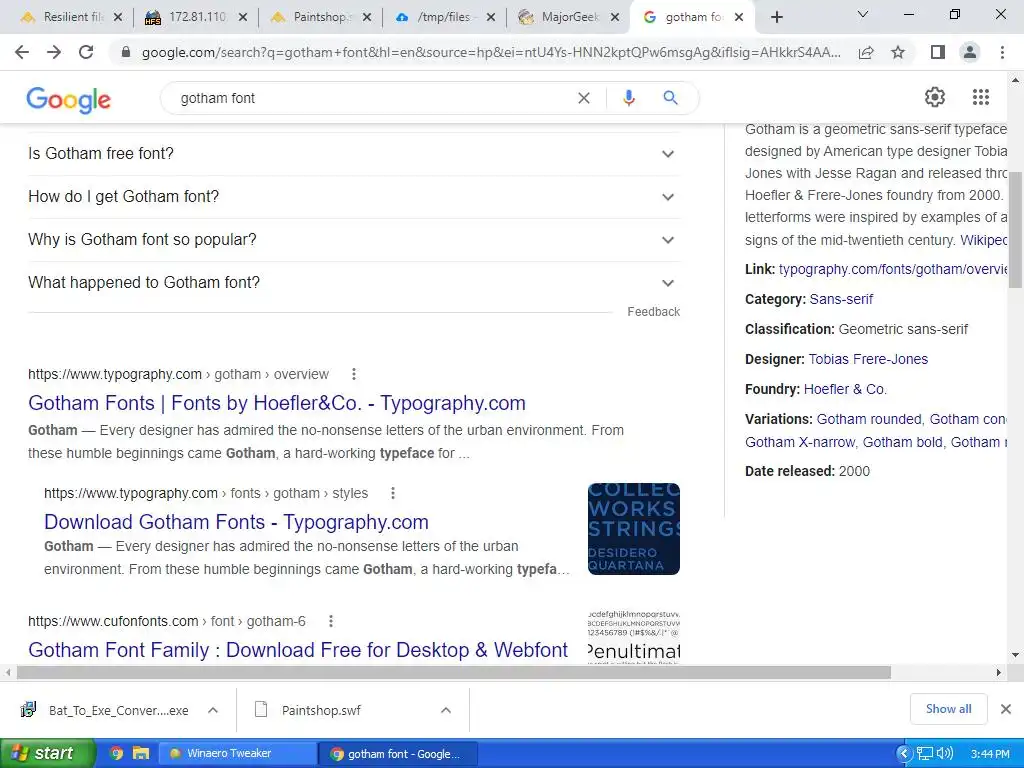Switch to MajorGeeks tab
This screenshot has height=768, width=1024.
568,18
